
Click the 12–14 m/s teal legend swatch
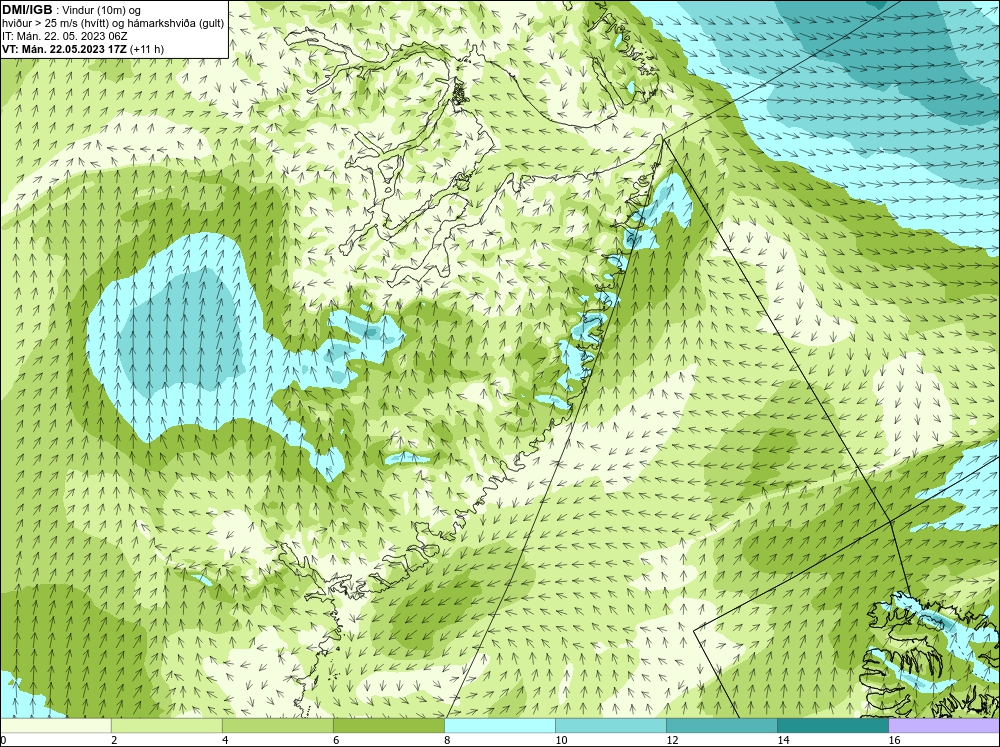click(721, 725)
